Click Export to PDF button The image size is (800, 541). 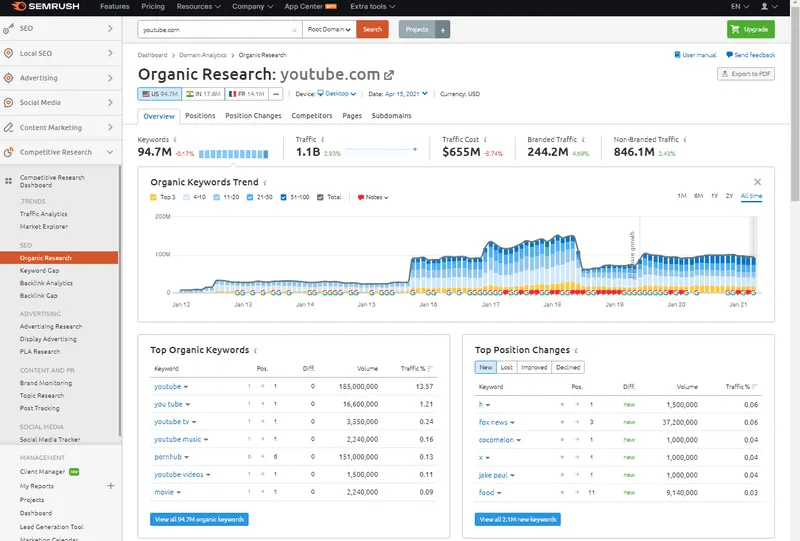[x=746, y=74]
